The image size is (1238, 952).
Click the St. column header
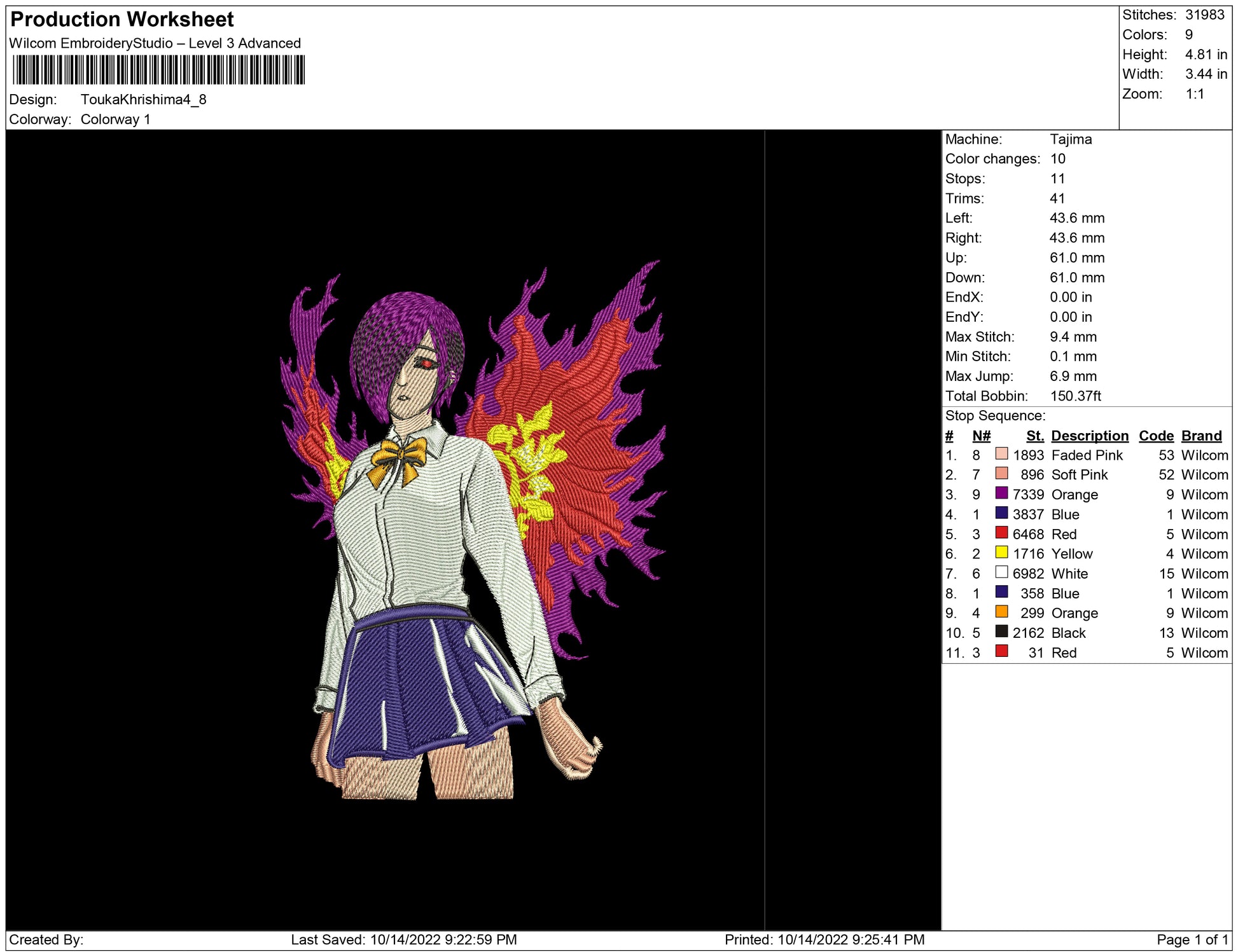[1034, 436]
